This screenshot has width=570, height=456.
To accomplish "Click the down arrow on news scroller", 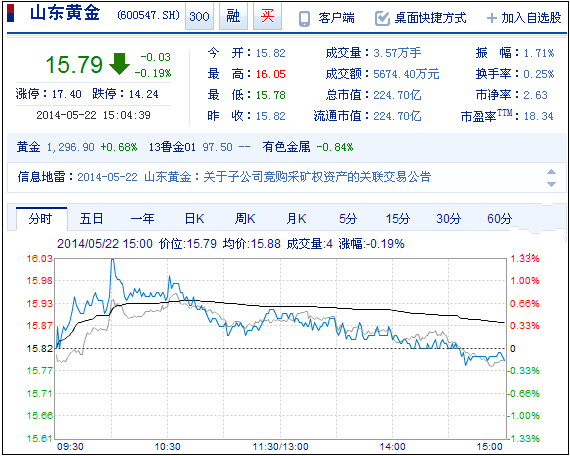I will click(551, 184).
